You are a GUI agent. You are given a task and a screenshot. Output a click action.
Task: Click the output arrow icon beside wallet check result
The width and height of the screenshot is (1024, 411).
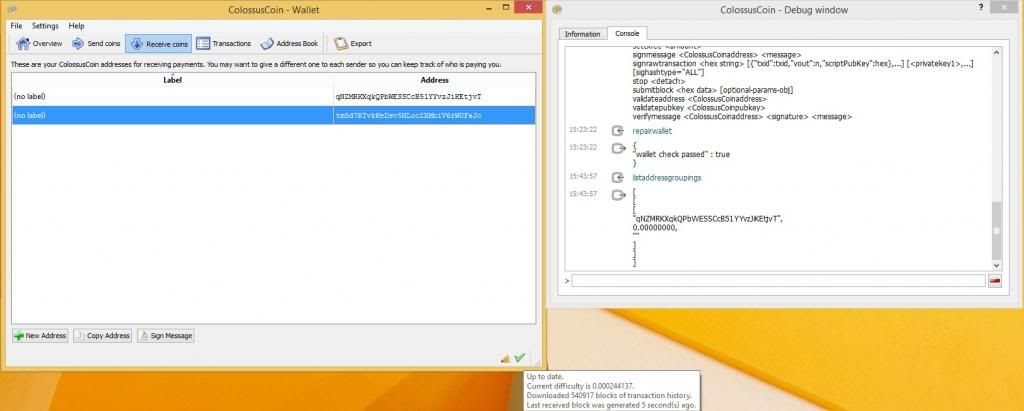pos(618,148)
